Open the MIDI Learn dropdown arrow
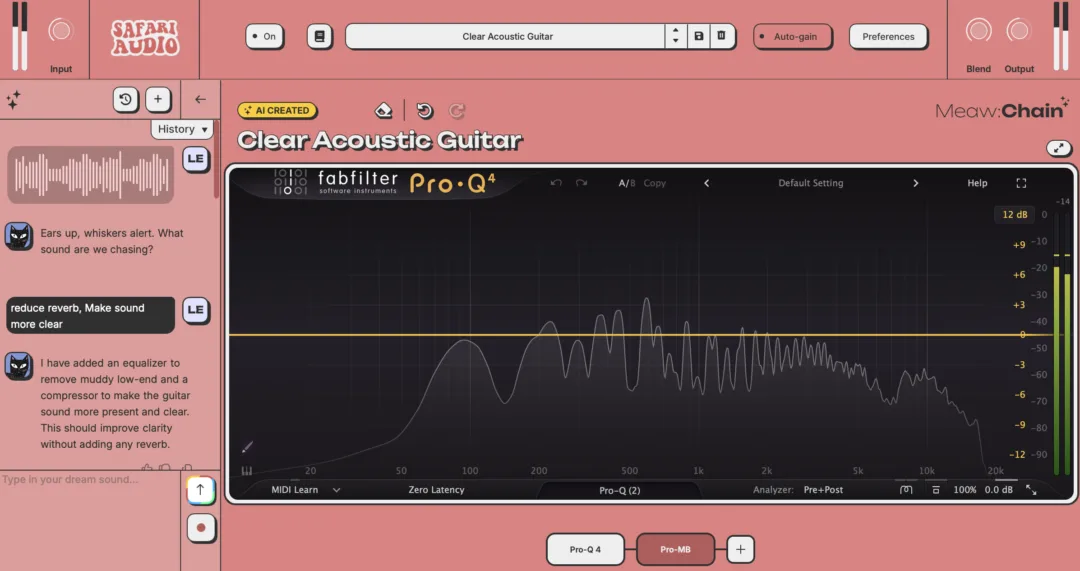The width and height of the screenshot is (1080, 571). (x=336, y=490)
